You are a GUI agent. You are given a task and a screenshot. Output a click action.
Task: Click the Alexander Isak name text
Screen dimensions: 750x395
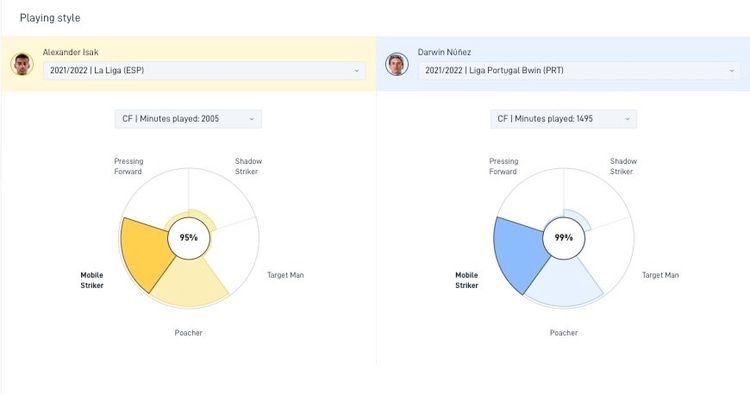(x=70, y=52)
